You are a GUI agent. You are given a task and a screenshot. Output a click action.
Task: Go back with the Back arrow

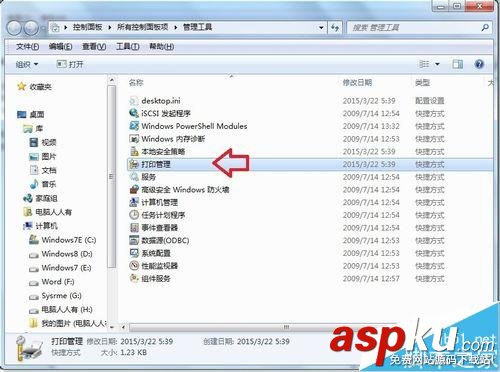pyautogui.click(x=14, y=28)
